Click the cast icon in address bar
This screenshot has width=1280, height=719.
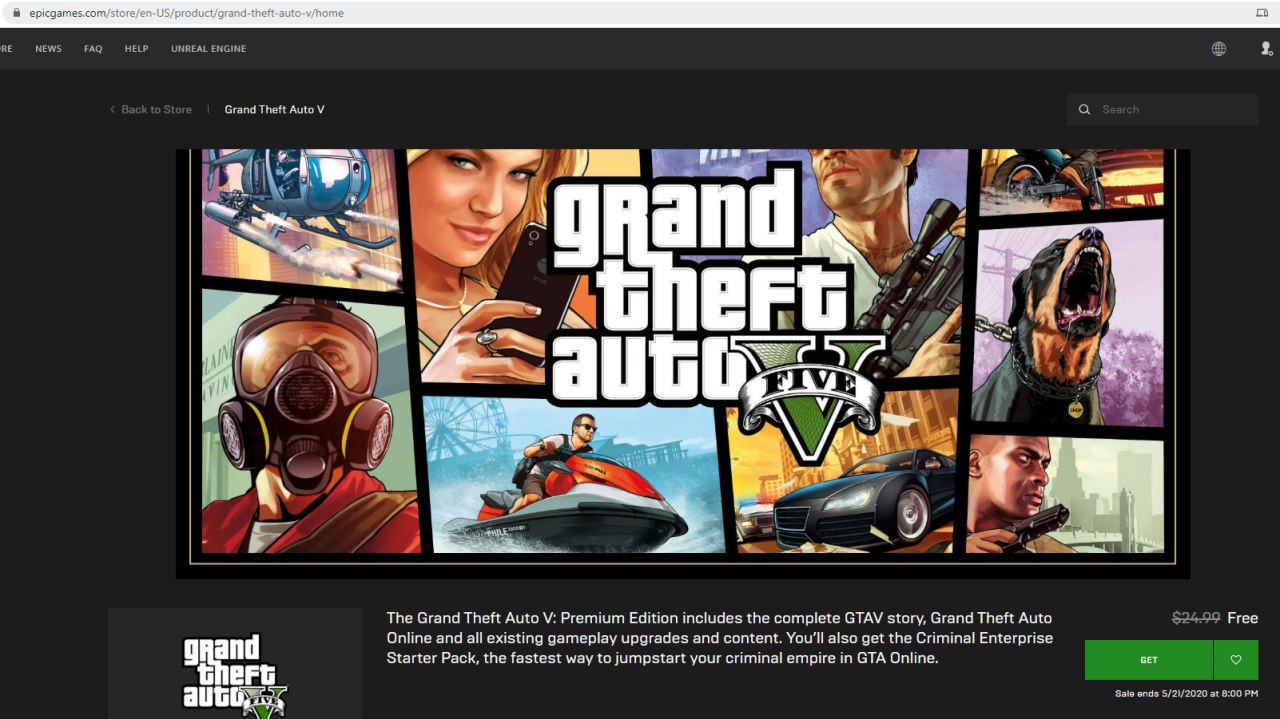(x=1261, y=14)
